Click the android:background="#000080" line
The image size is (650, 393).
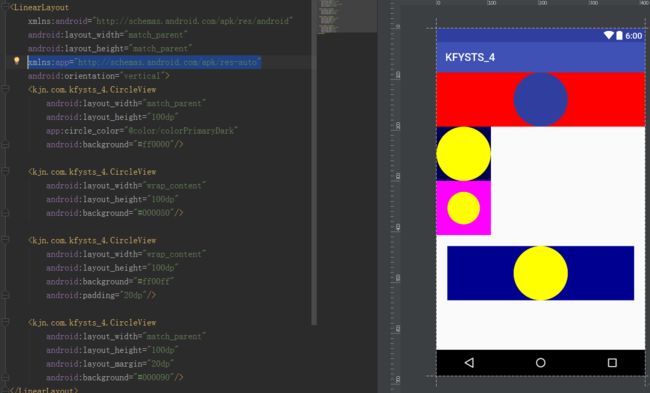pos(114,213)
